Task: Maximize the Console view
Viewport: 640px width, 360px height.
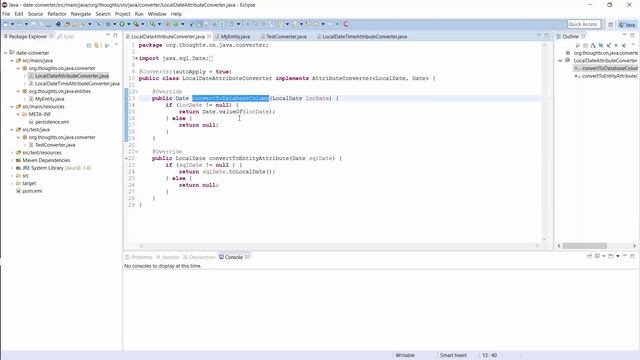Action: coord(632,256)
